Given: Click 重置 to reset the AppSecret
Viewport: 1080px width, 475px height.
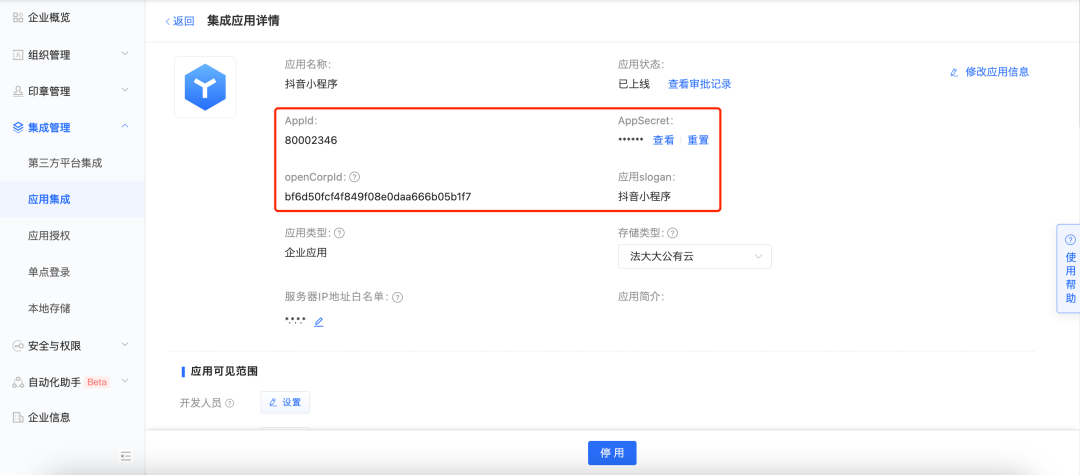Looking at the screenshot, I should click(698, 140).
